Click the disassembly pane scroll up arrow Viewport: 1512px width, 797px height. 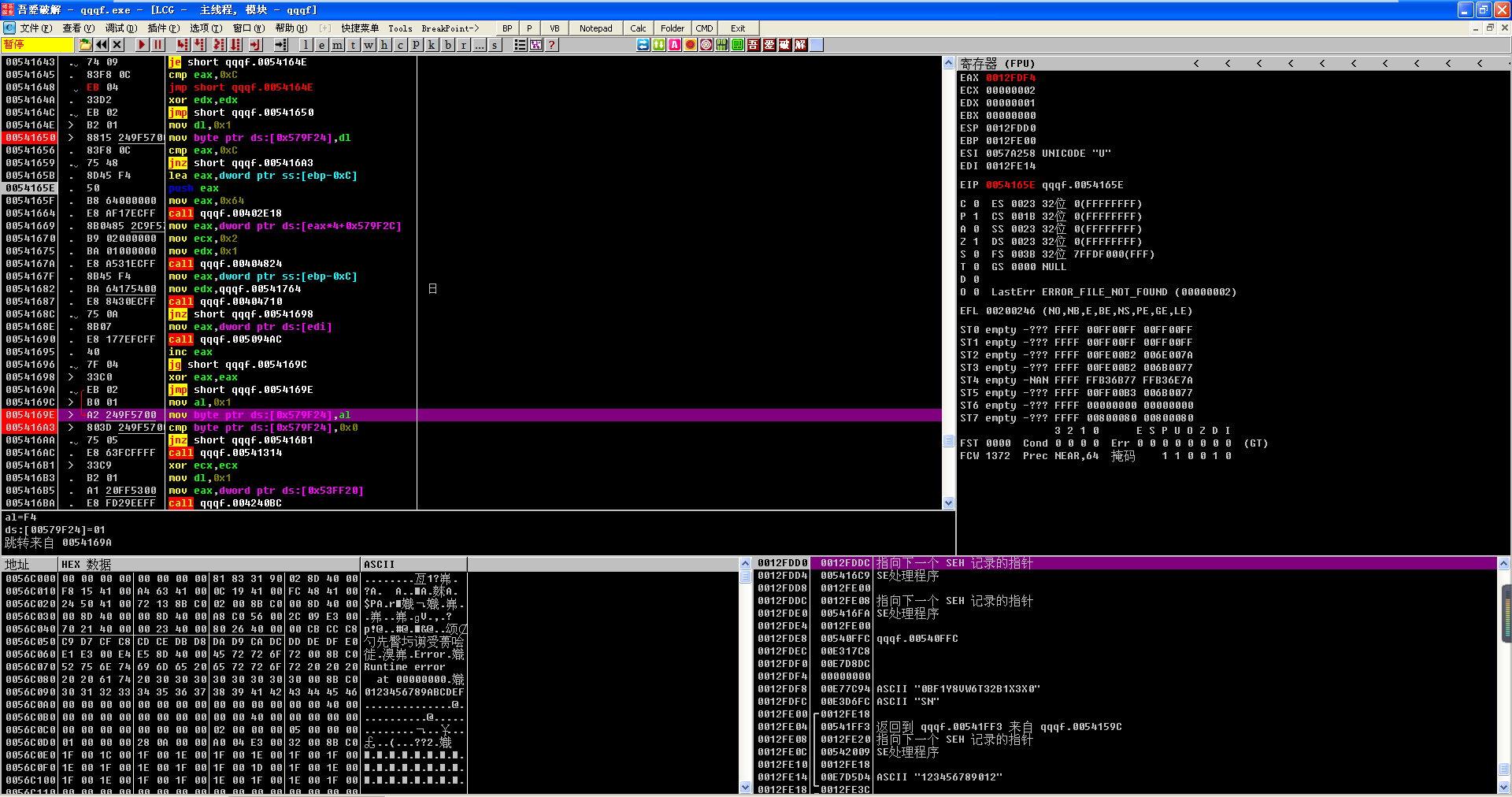coord(949,62)
